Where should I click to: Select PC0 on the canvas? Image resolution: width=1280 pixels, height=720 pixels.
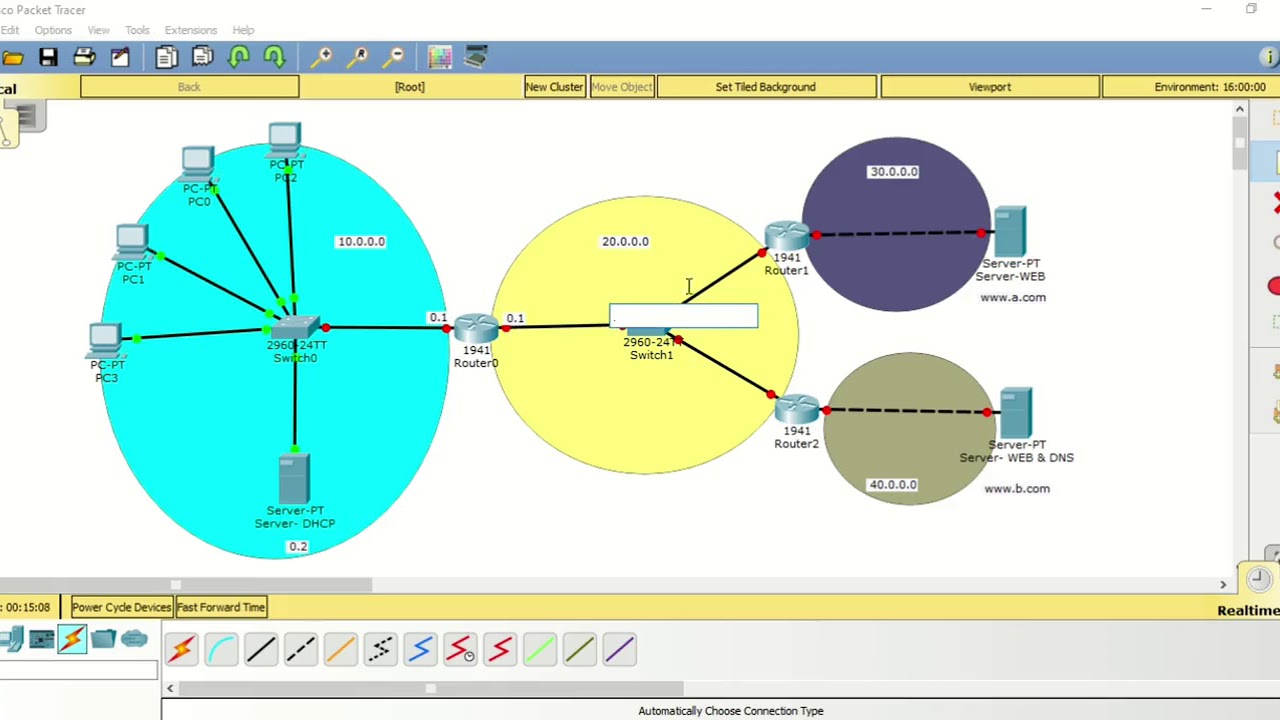tap(198, 164)
